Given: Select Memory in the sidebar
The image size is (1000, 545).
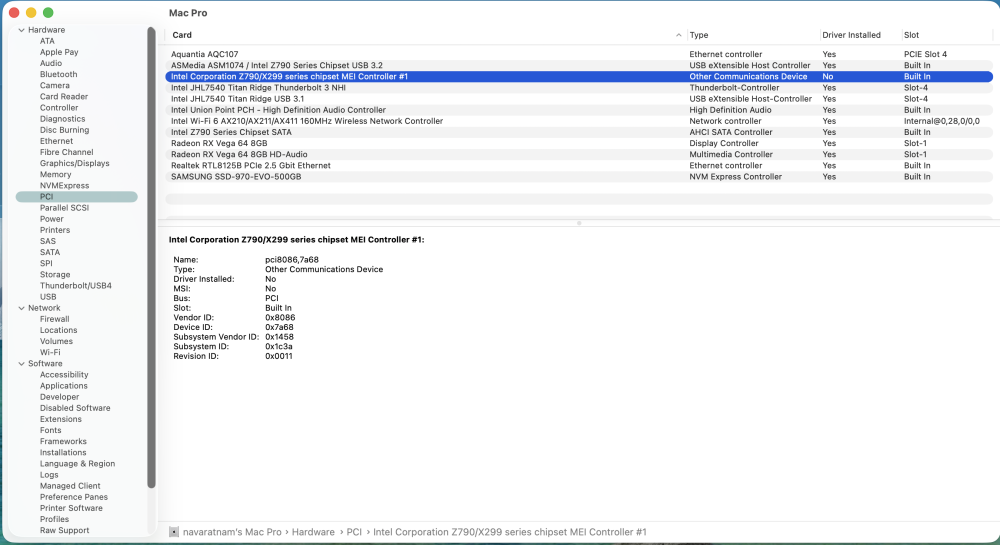Looking at the screenshot, I should click(55, 175).
